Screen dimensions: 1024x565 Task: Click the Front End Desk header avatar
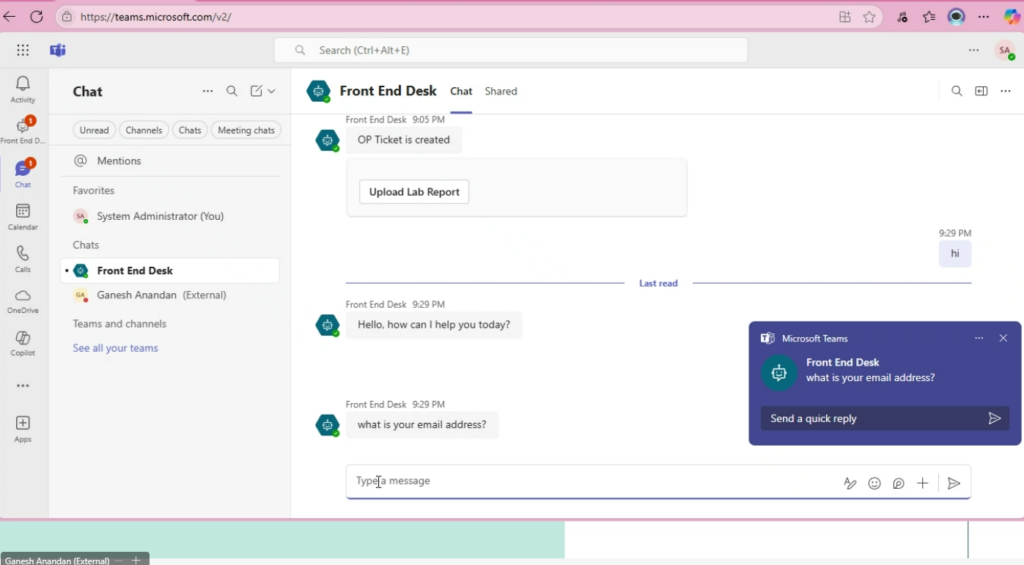(319, 91)
